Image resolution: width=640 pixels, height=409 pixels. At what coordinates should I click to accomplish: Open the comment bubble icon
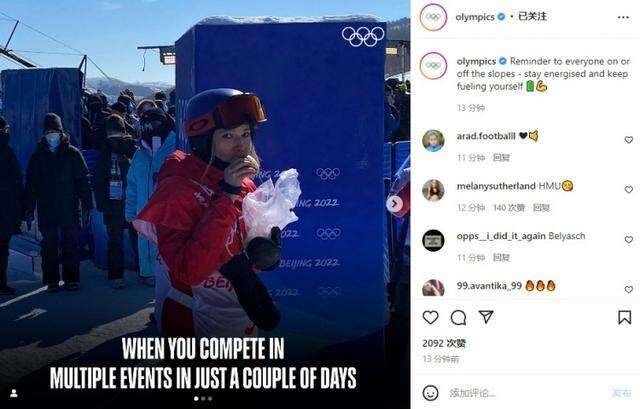(458, 317)
